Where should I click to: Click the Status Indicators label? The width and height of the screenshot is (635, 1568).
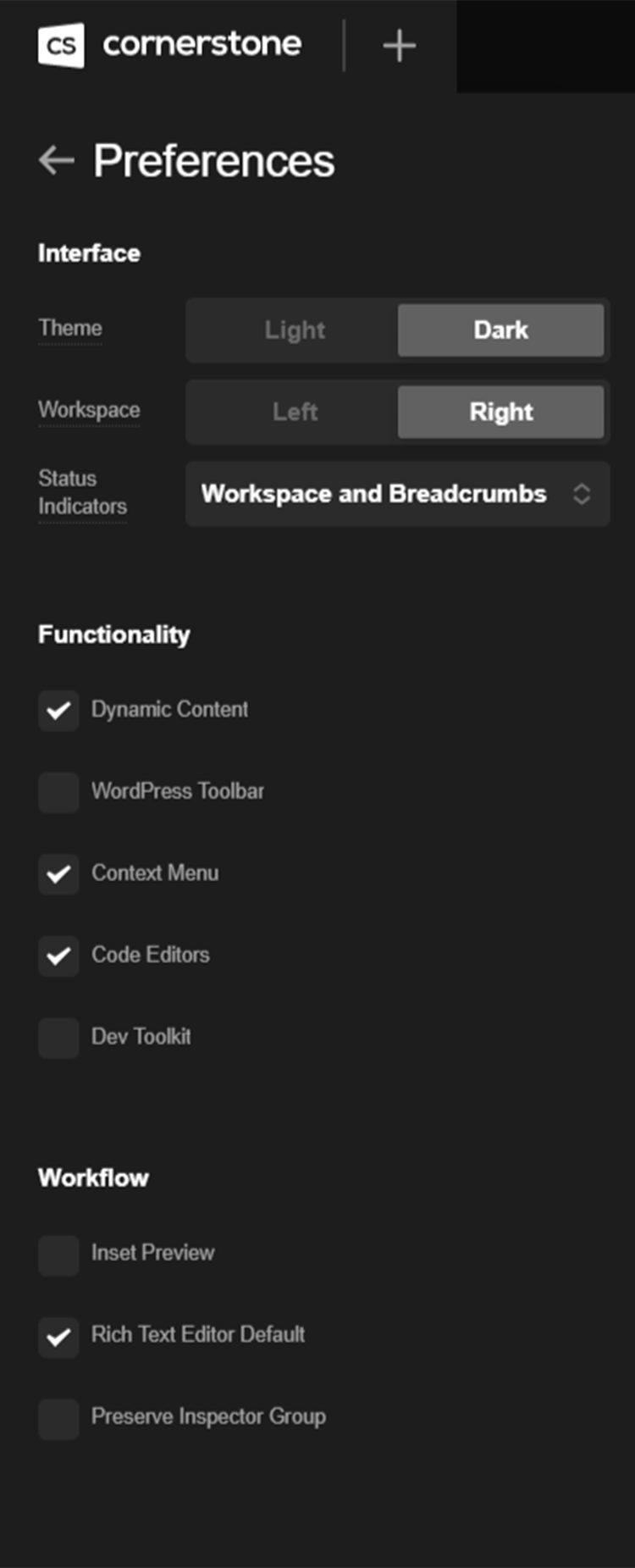(82, 492)
